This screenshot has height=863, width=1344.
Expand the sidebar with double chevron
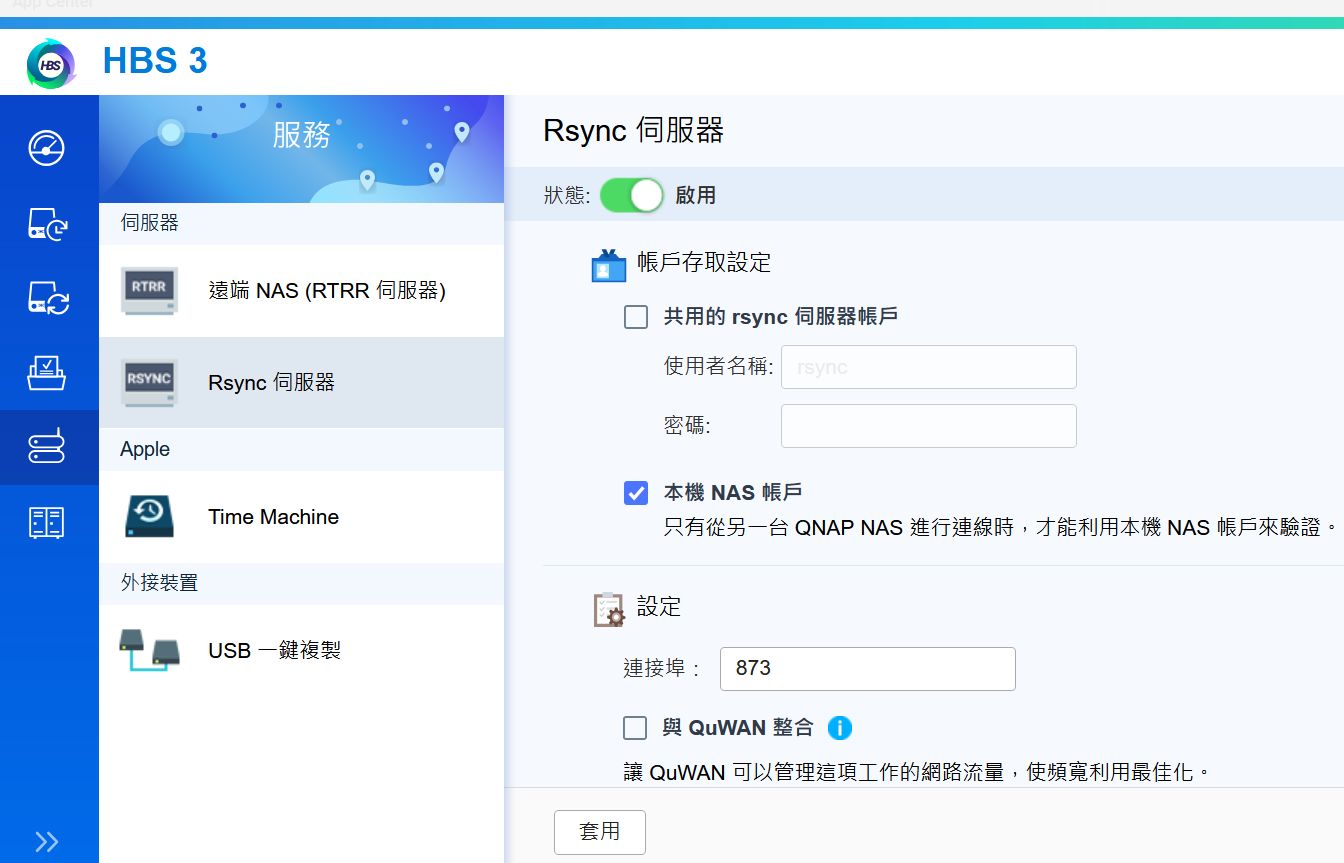[46, 842]
